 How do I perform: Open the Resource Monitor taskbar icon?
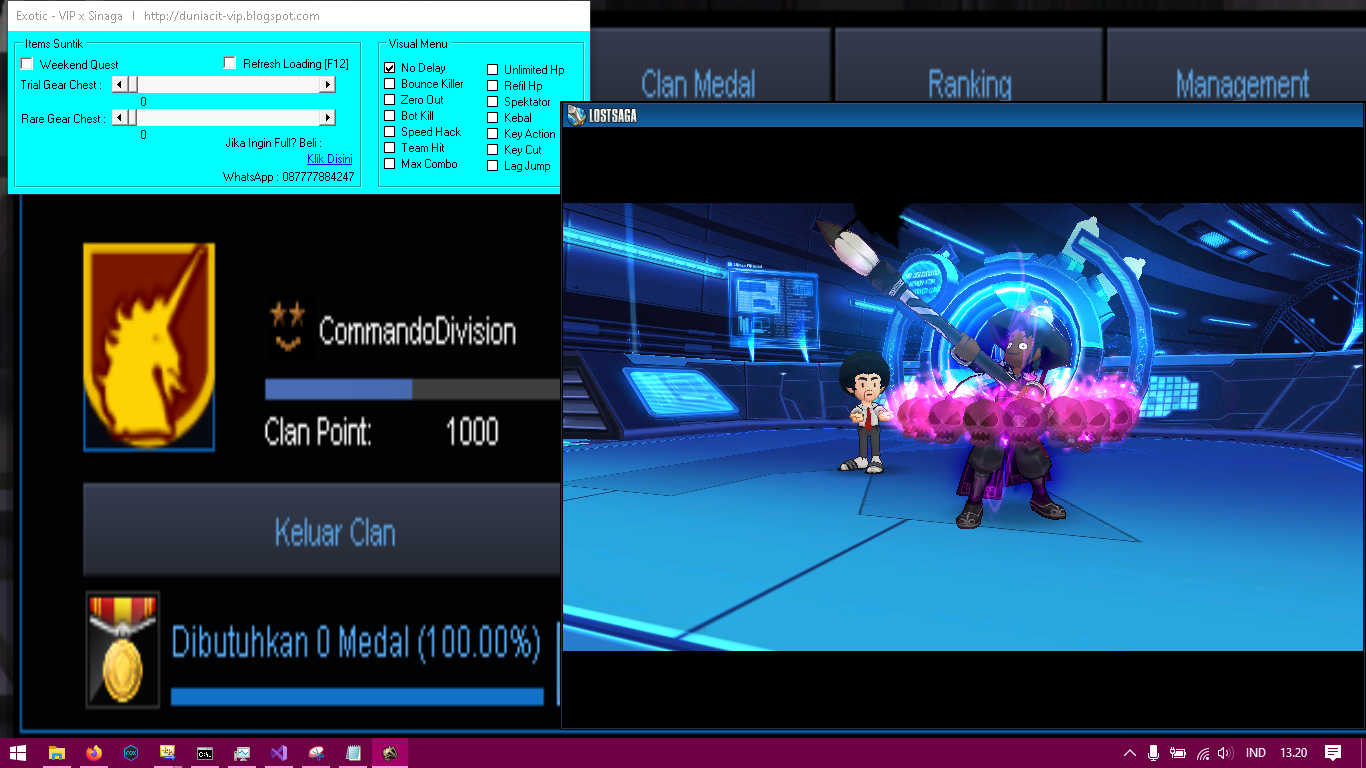[242, 753]
